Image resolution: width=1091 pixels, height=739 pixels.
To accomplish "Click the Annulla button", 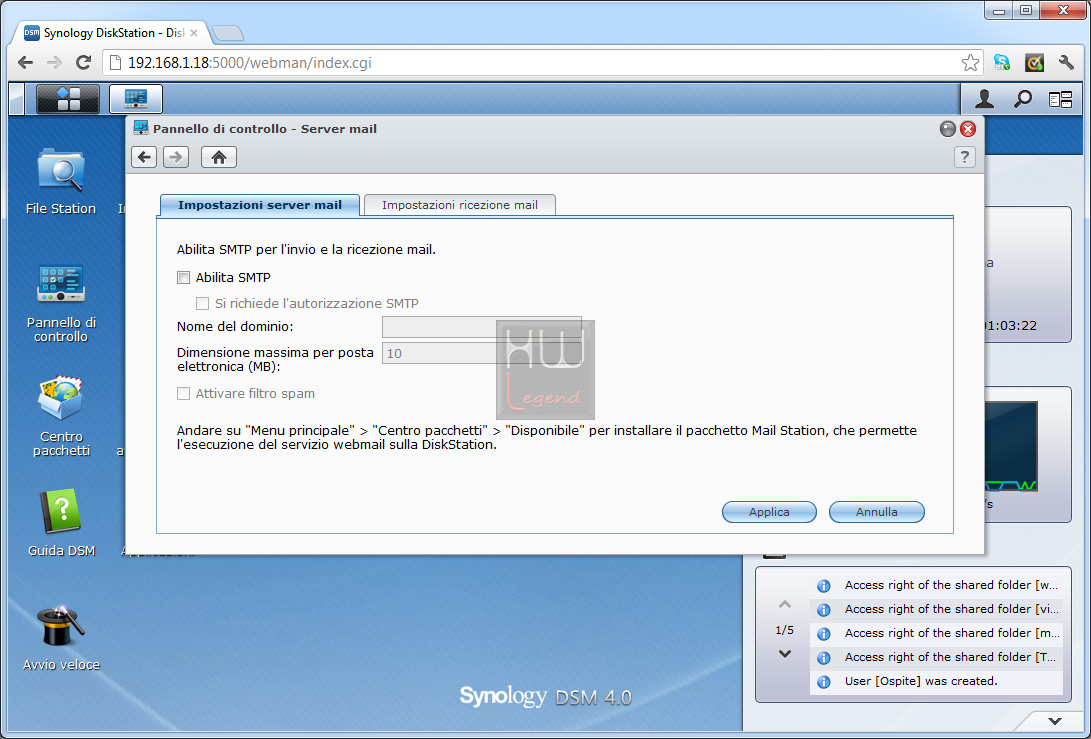I will point(877,512).
